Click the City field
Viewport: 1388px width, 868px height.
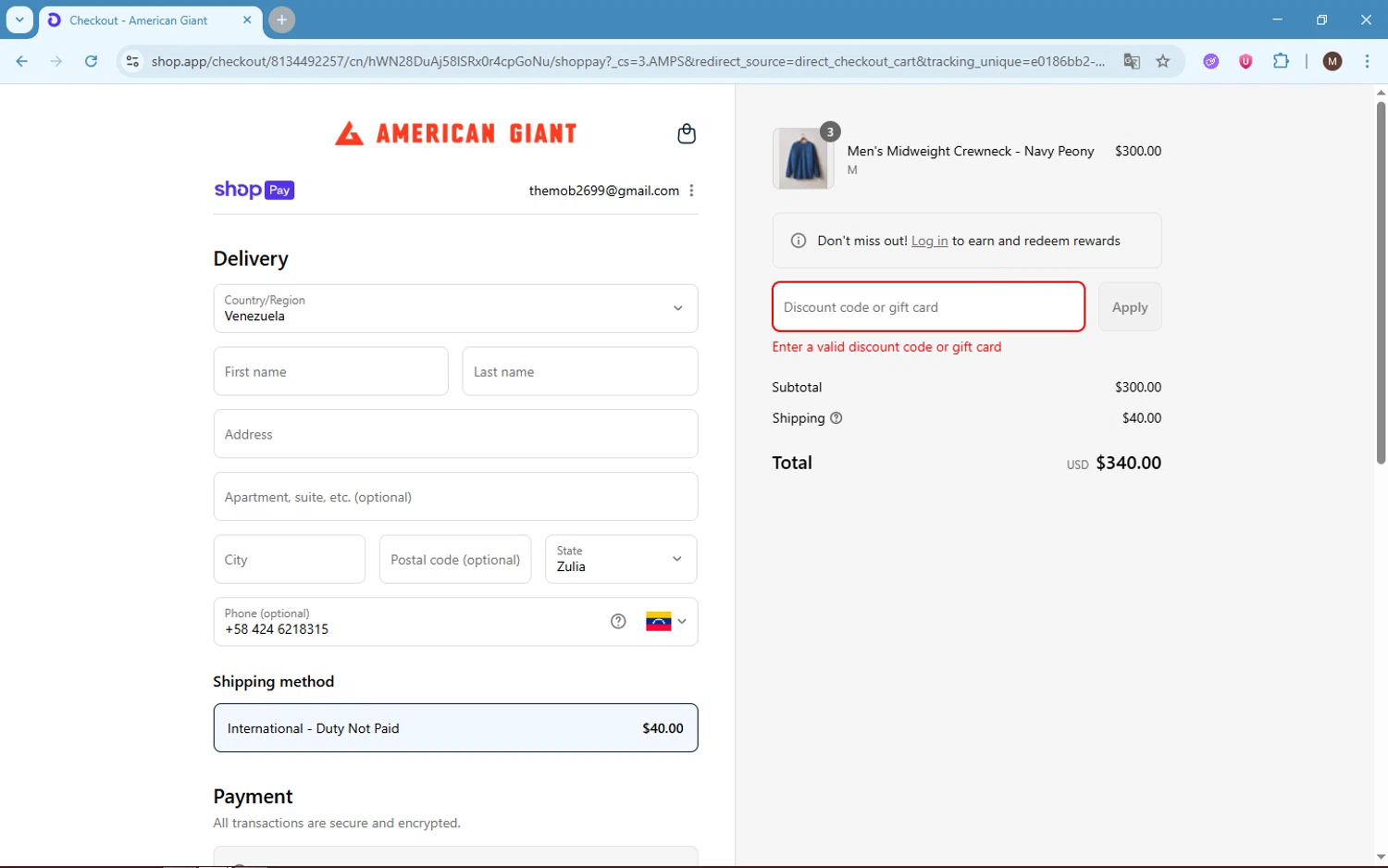[290, 559]
